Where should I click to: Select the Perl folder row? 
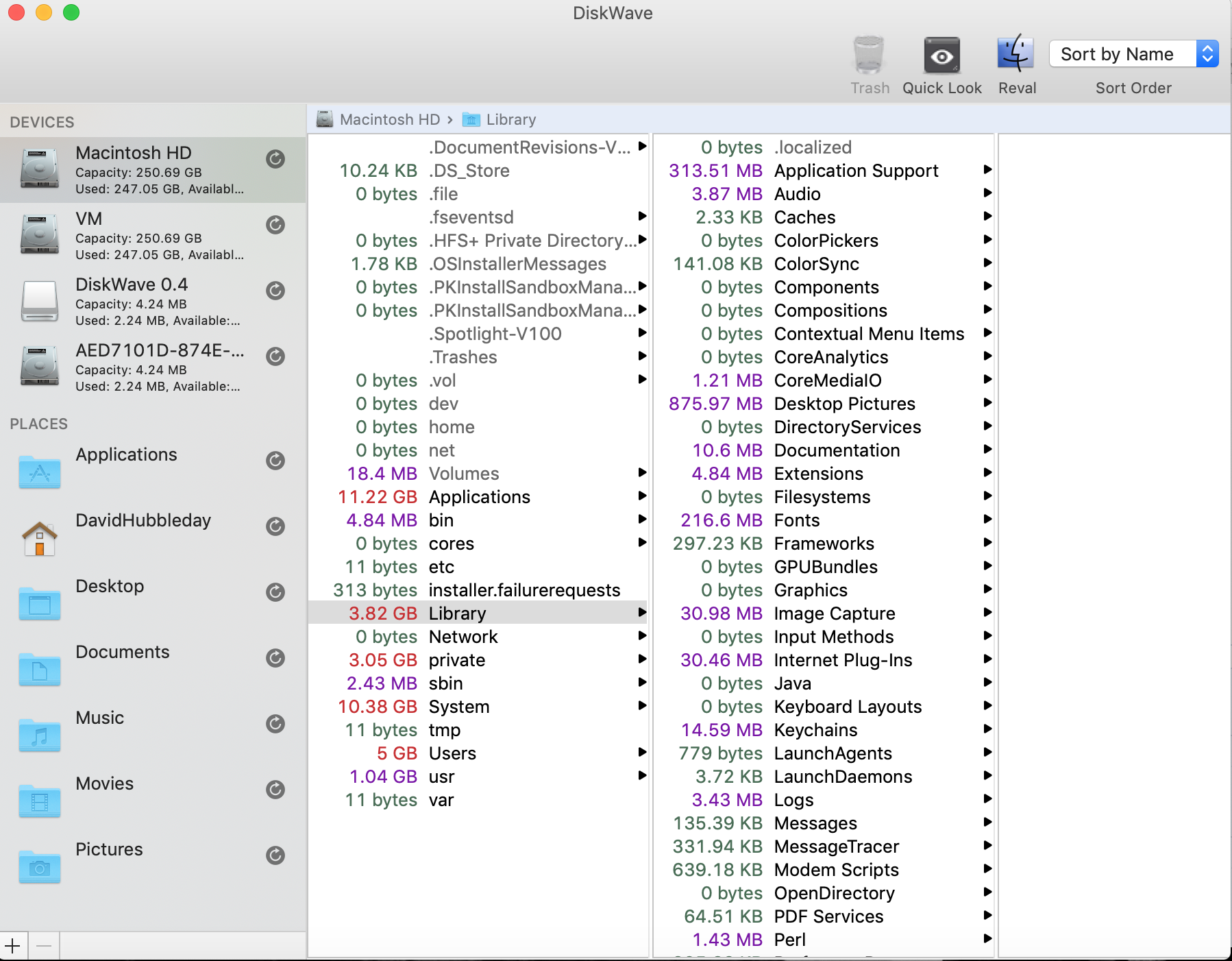click(824, 939)
